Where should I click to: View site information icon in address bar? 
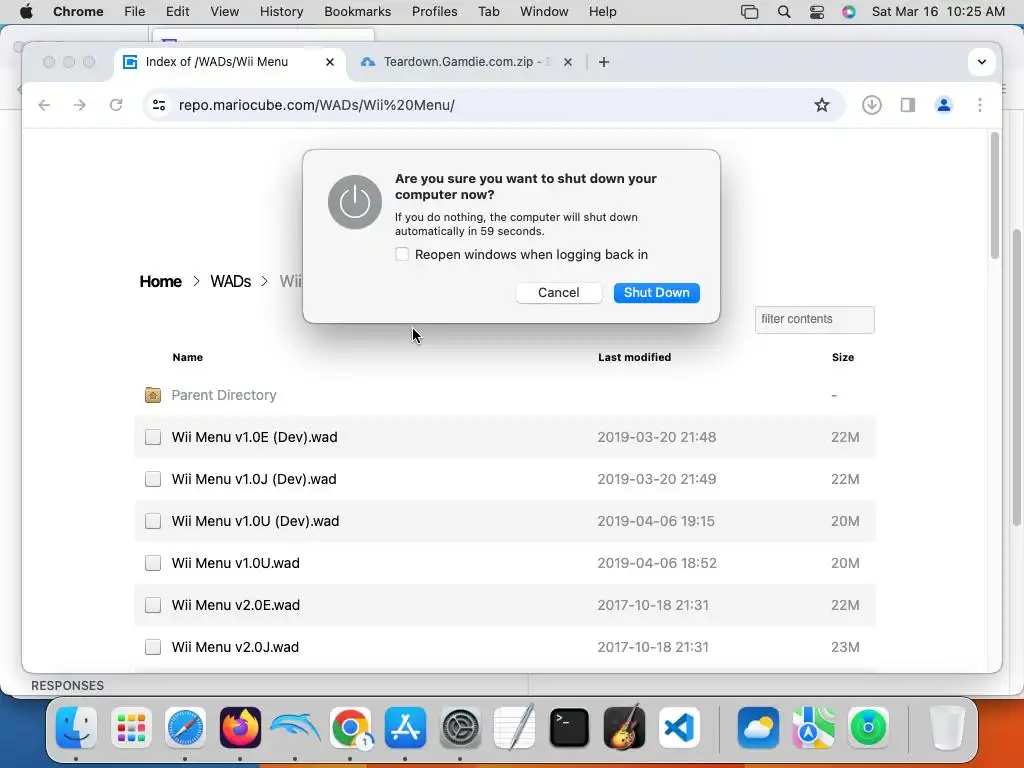coord(159,105)
